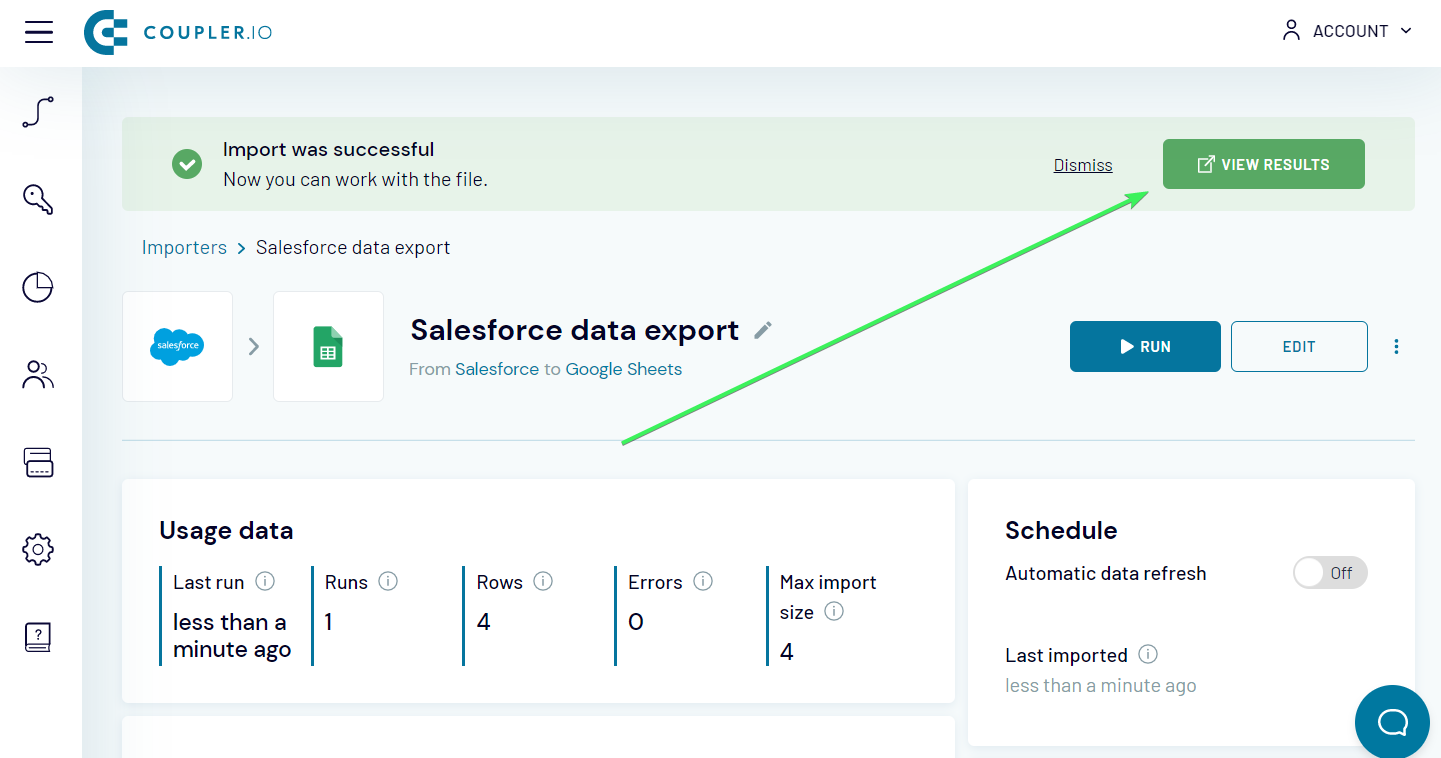Open help docs via the book icon
Image resolution: width=1441 pixels, height=758 pixels.
click(37, 636)
